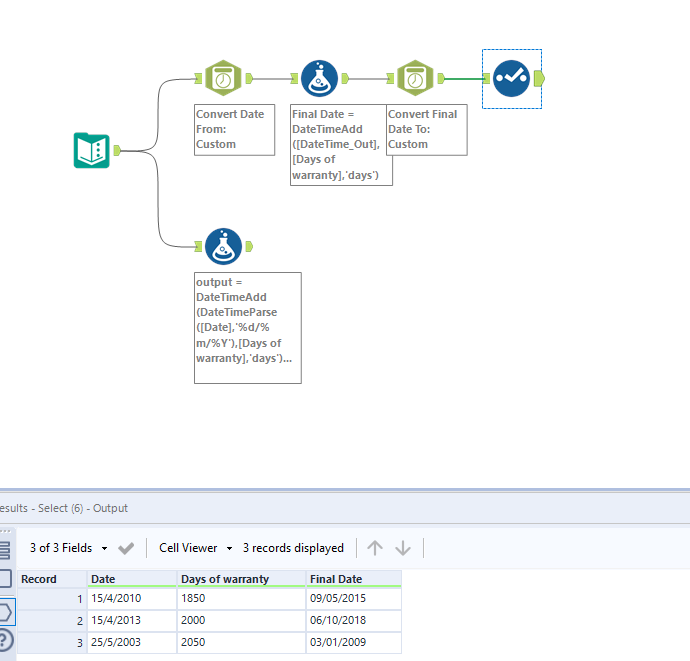The image size is (690, 661).
Task: Click output anchor of Convert Final Date tool
Action: point(441,78)
